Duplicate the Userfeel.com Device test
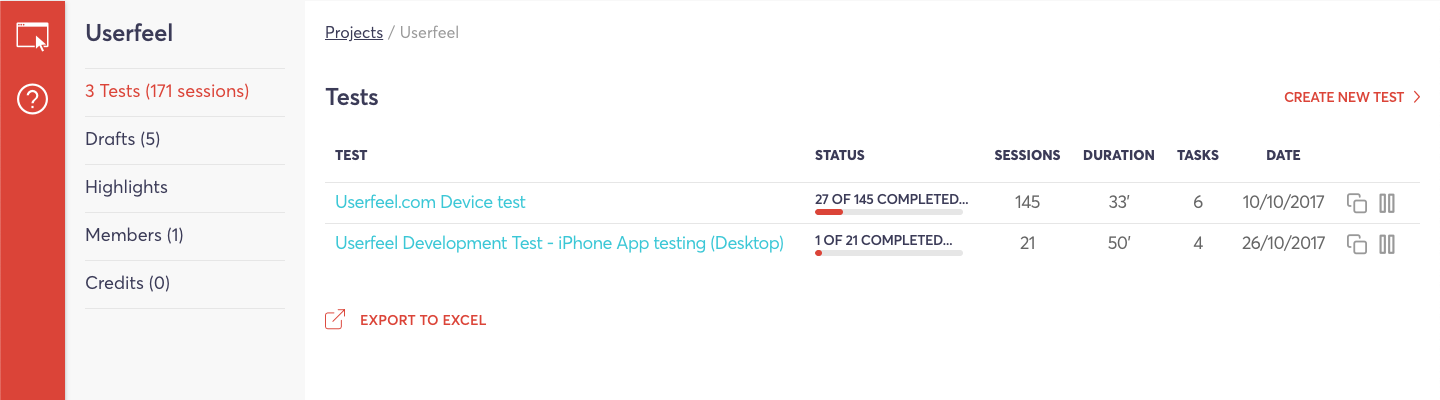This screenshot has height=400, width=1440. click(1357, 203)
